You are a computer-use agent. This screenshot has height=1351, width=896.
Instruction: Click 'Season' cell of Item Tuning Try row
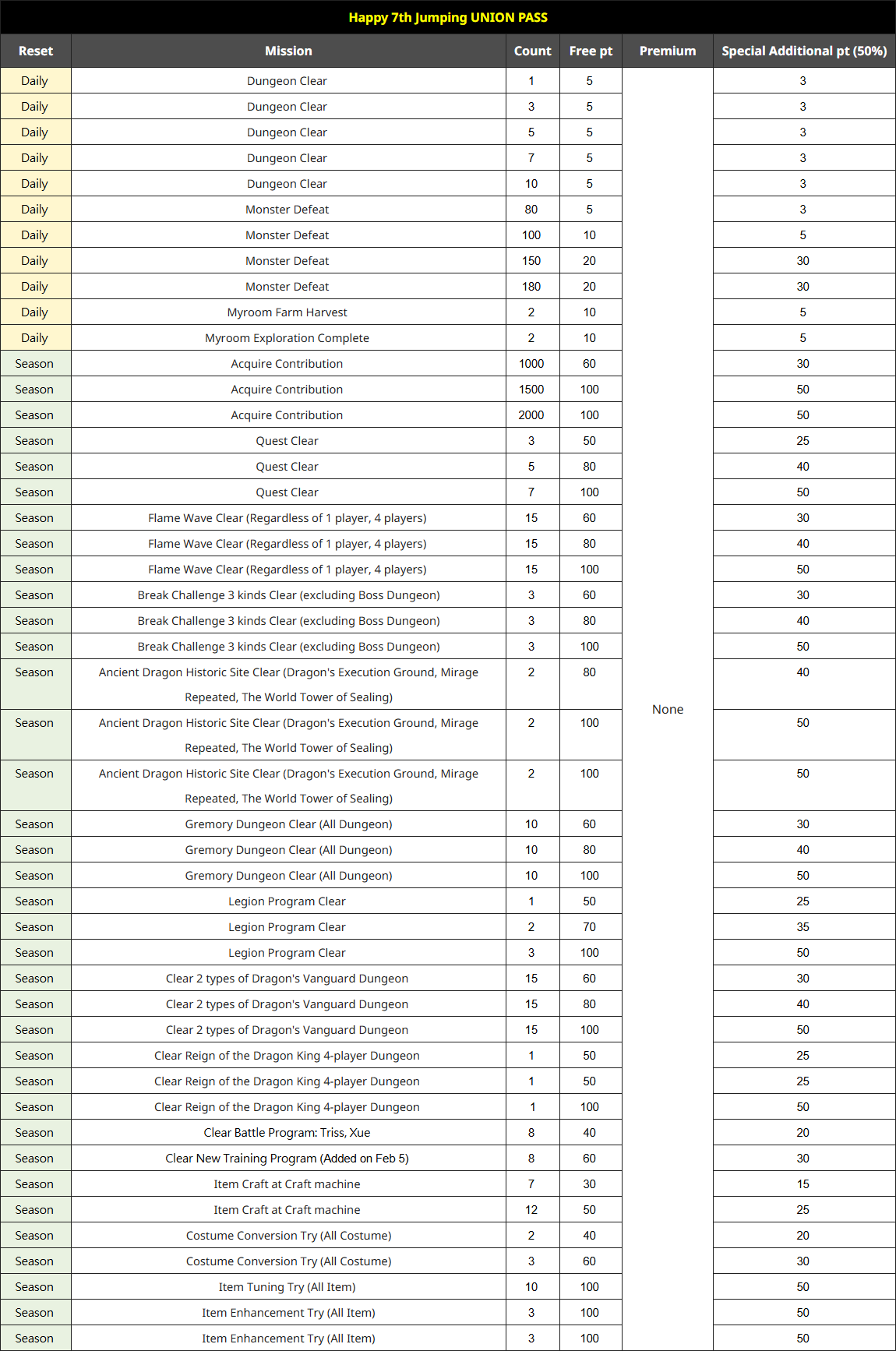coord(35,1287)
